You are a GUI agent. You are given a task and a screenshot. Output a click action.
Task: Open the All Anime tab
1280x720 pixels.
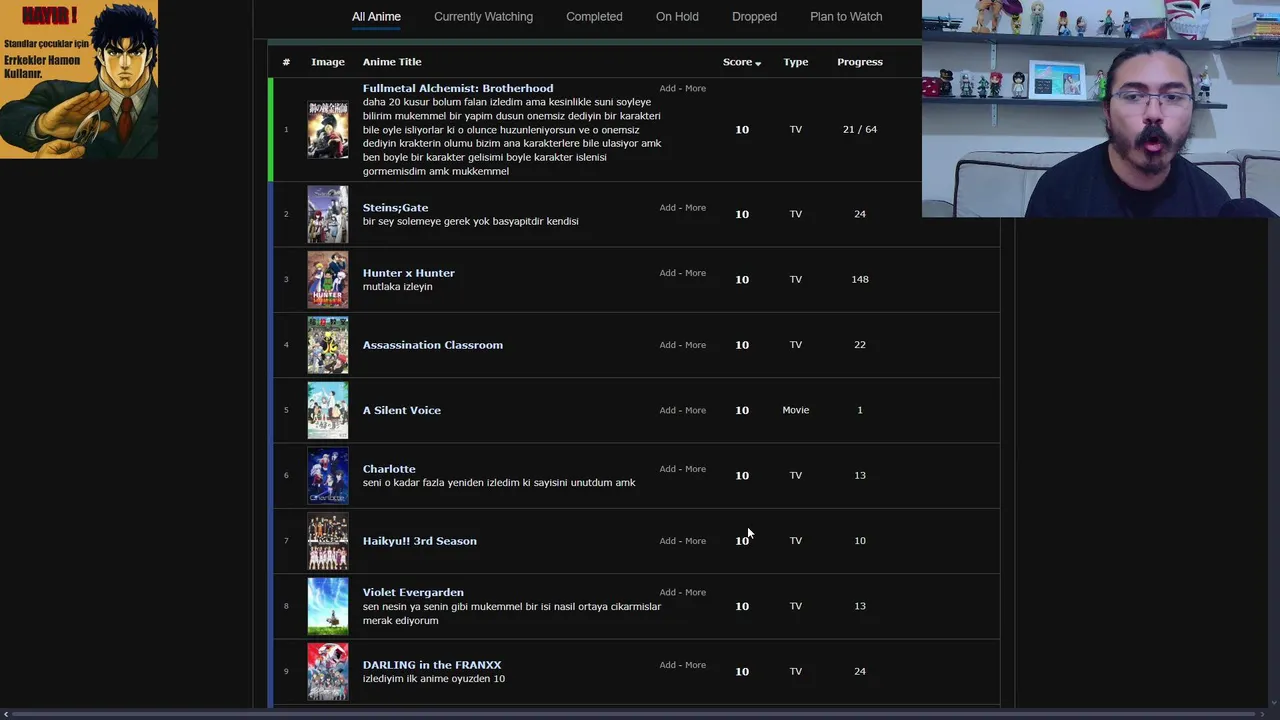coord(376,16)
